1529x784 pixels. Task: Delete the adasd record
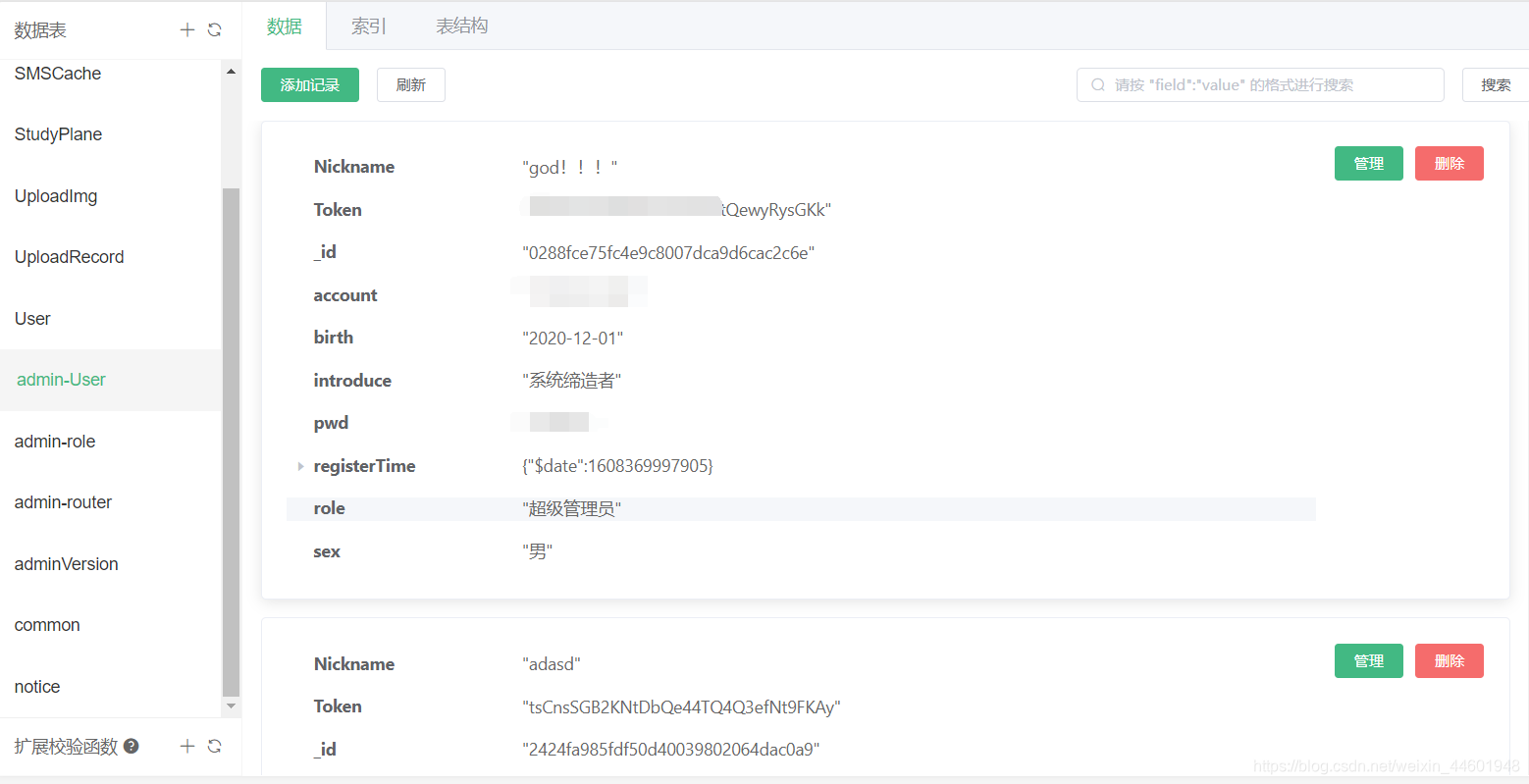pos(1450,661)
